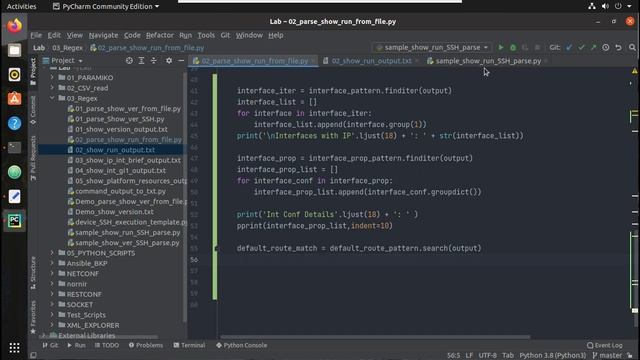Open the Event Log
The height and width of the screenshot is (360, 640).
(605, 345)
